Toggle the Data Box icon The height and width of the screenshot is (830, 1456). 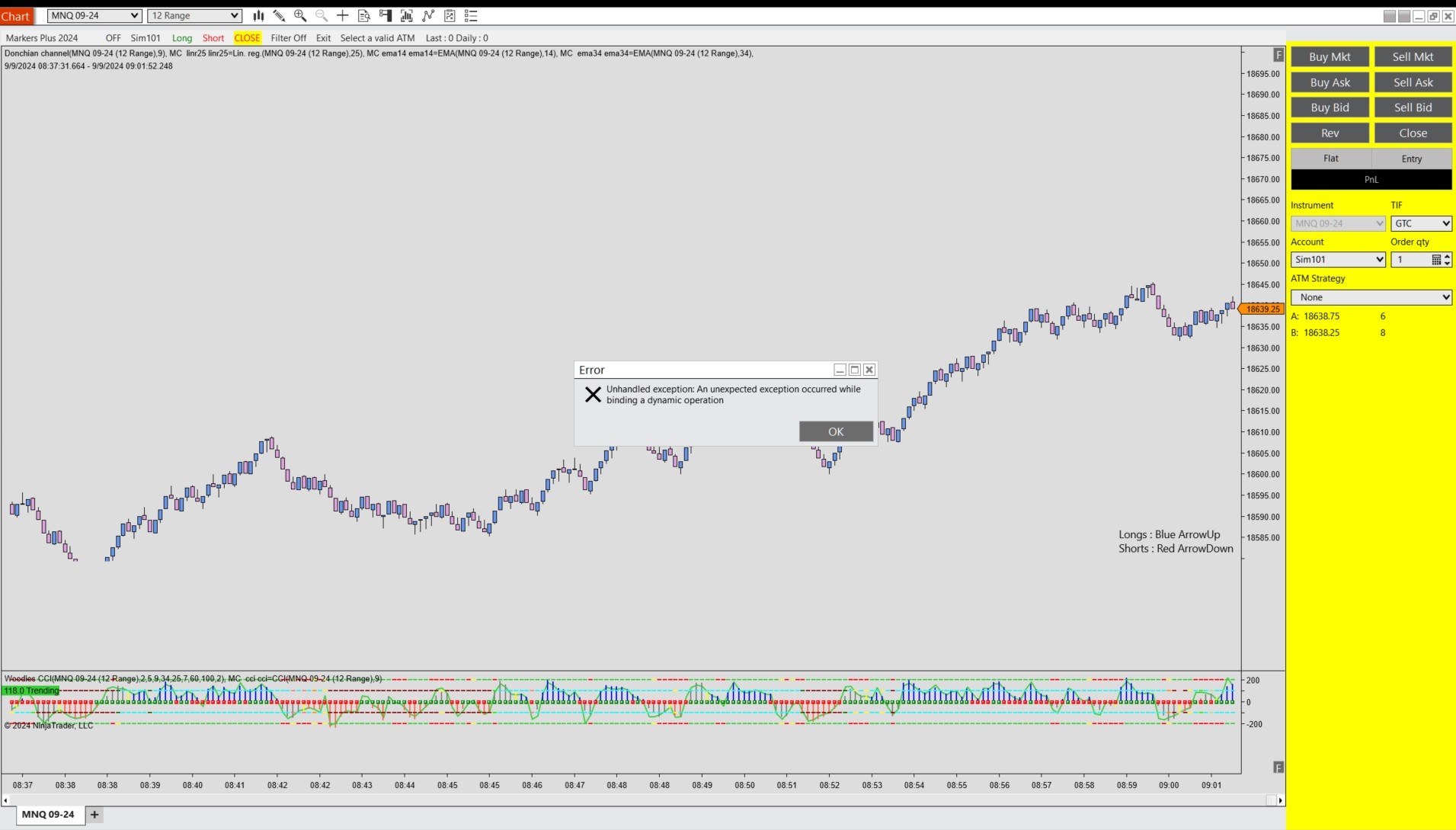tap(364, 15)
